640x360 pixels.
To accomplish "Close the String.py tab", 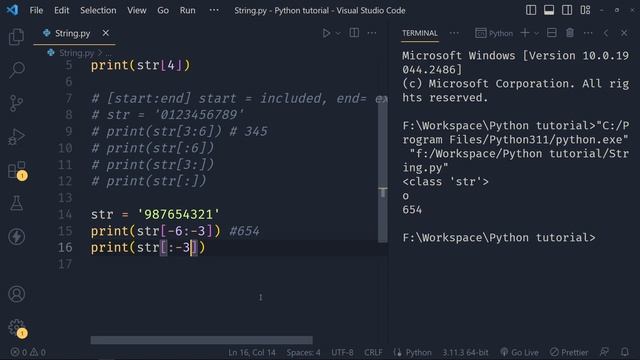I will pos(106,33).
